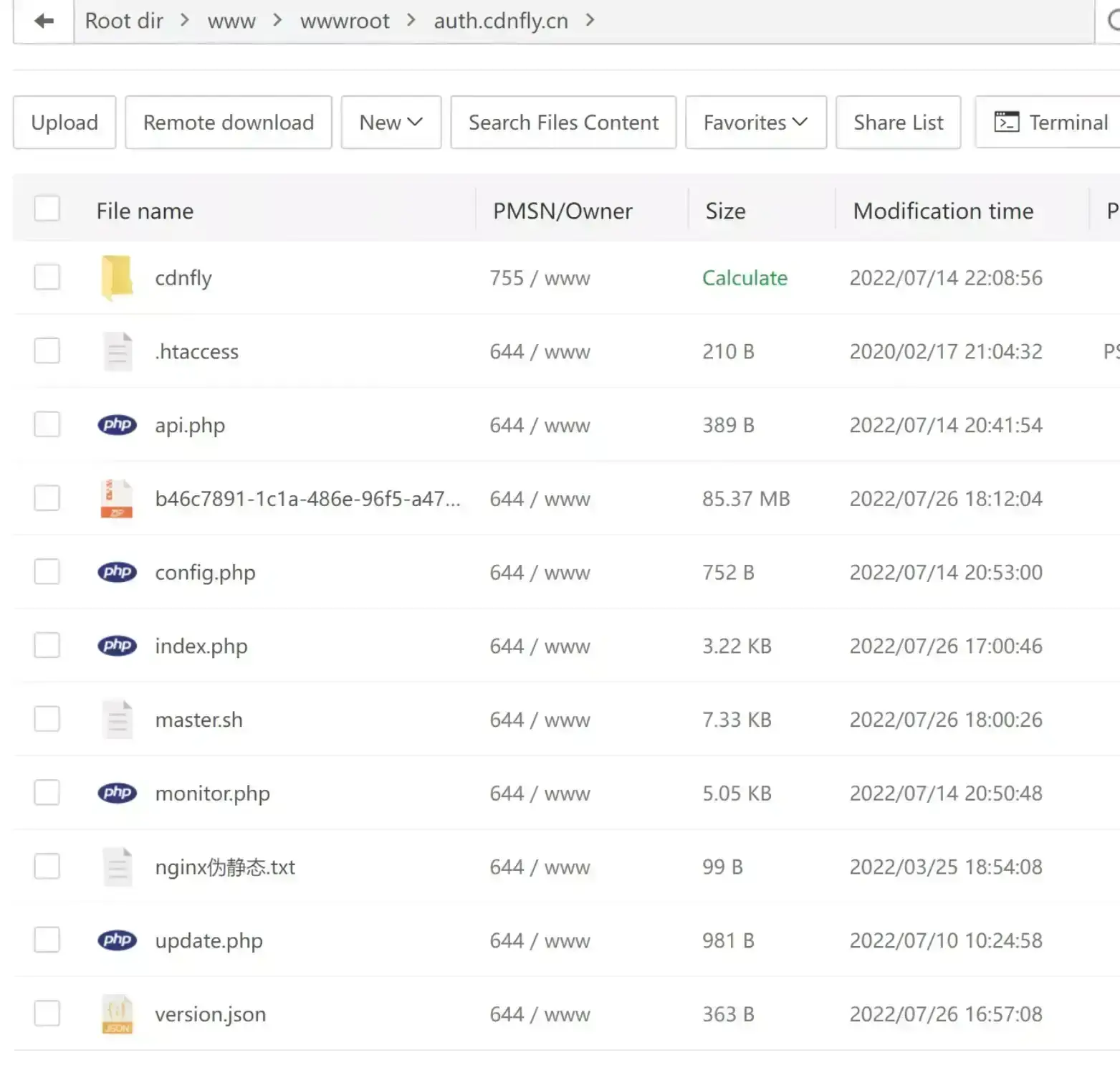Click the update.php file name
This screenshot has width=1120, height=1068.
[209, 941]
